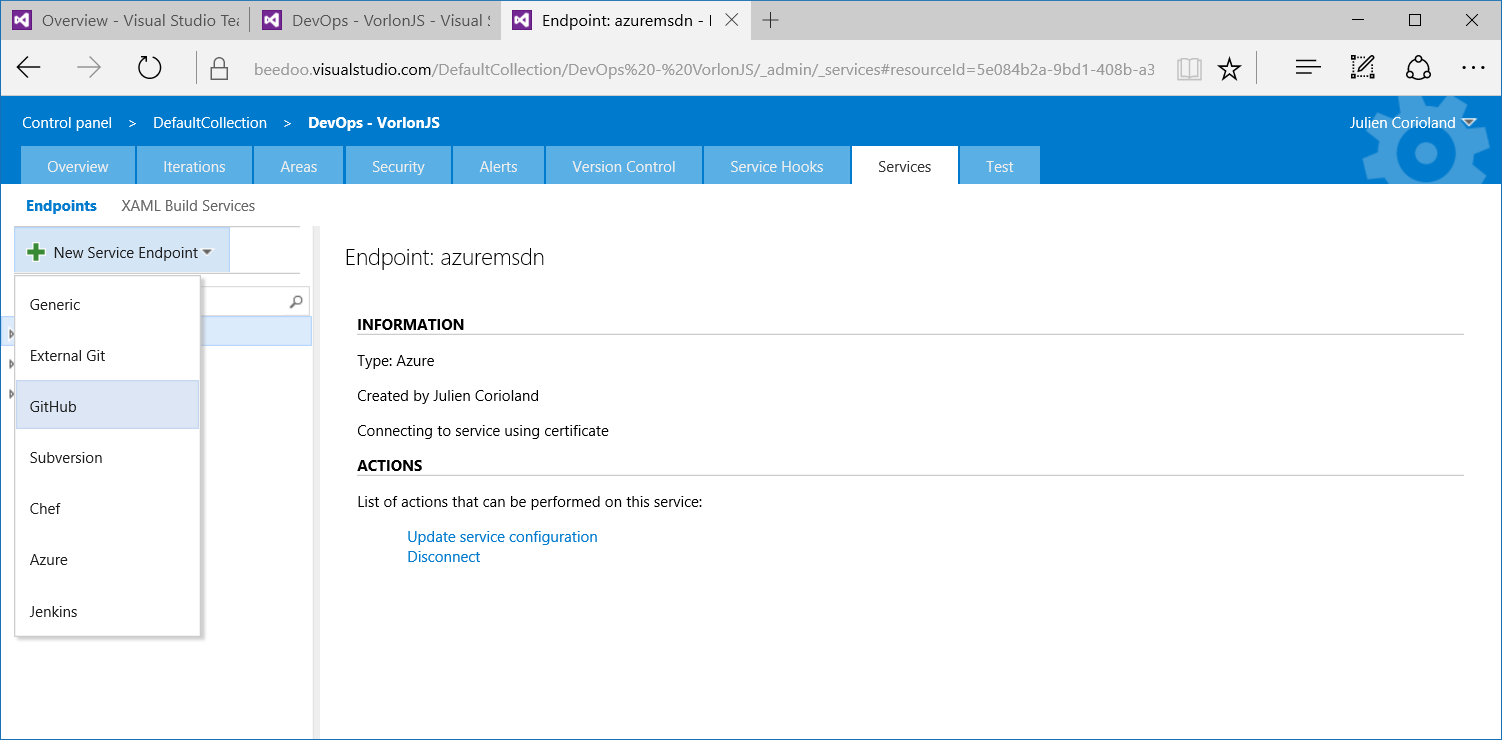The image size is (1502, 740).
Task: Open the New Service Endpoint dropdown arrow
Action: tap(208, 252)
